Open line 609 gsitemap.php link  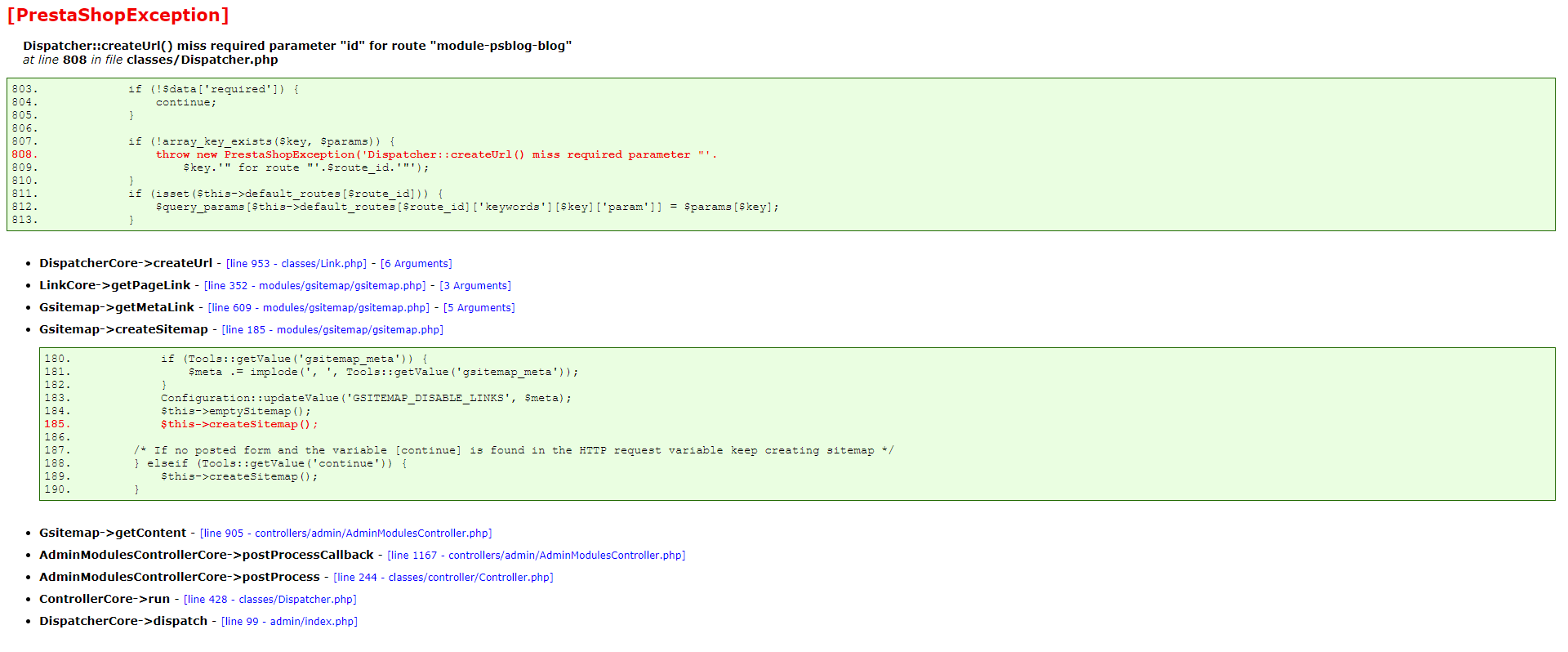click(x=318, y=308)
